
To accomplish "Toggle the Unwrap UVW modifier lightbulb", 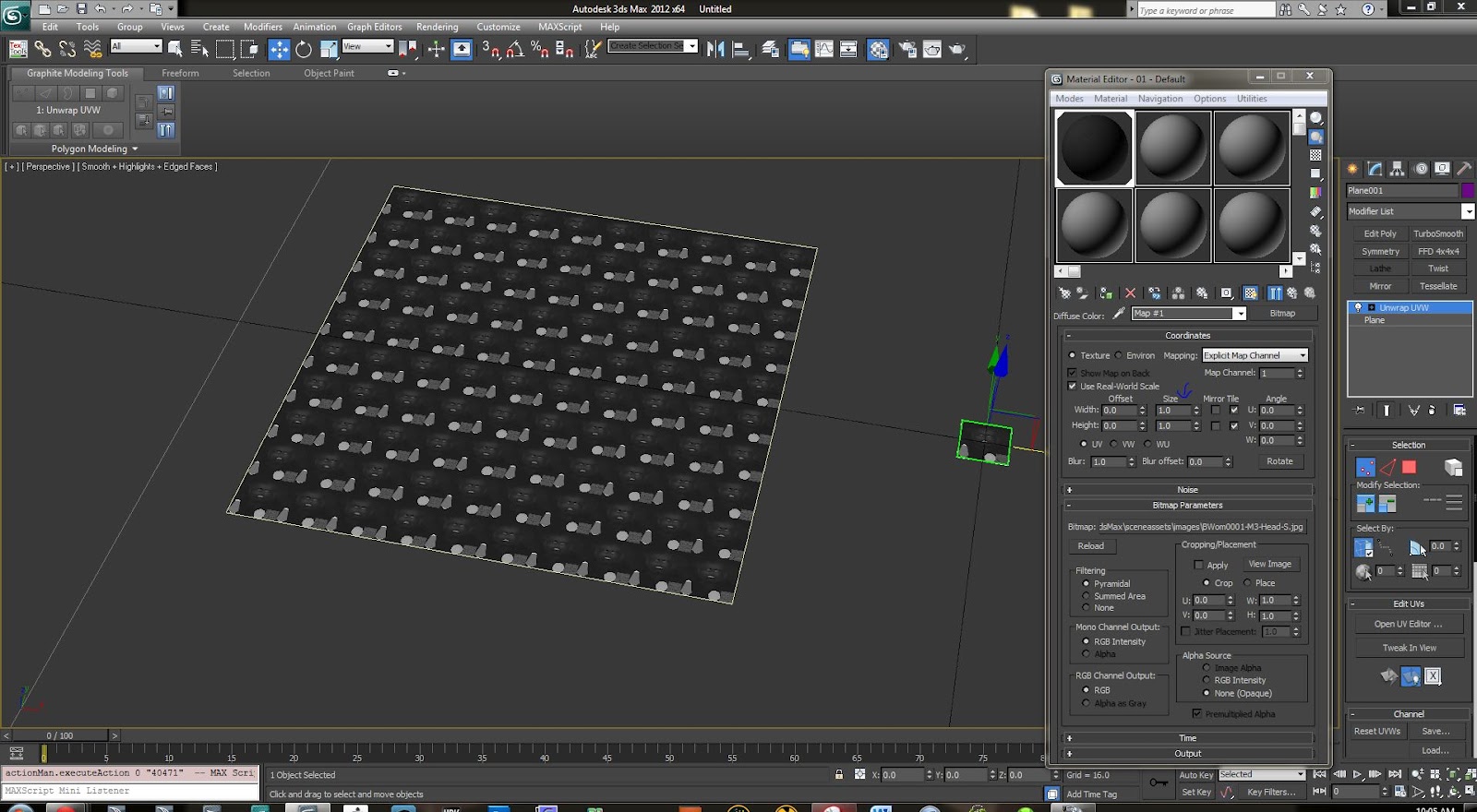I will click(x=1358, y=307).
